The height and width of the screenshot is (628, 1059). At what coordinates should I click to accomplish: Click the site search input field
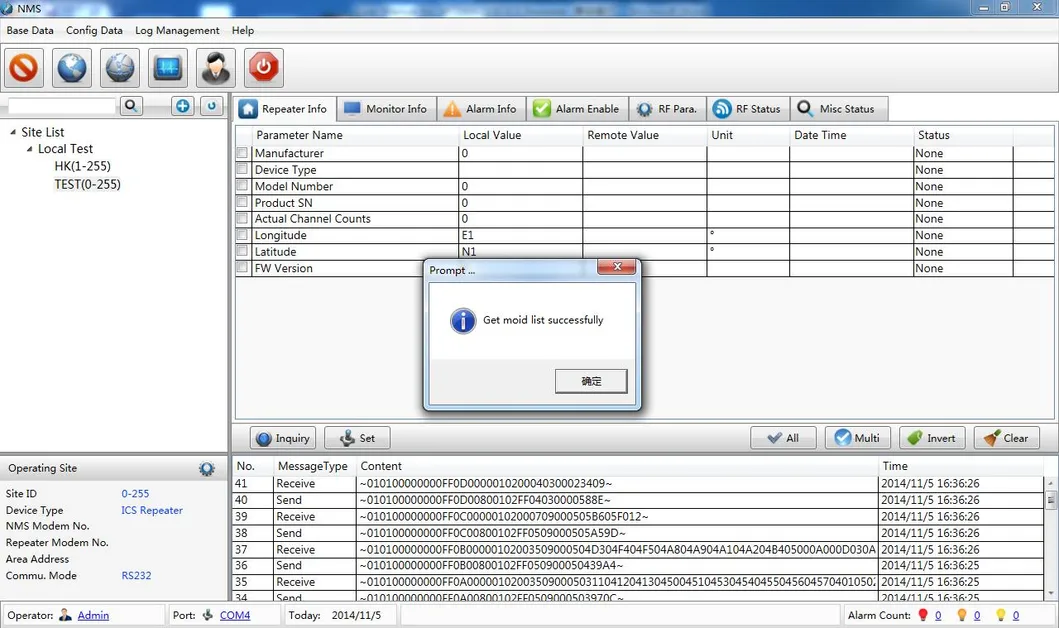tap(62, 106)
